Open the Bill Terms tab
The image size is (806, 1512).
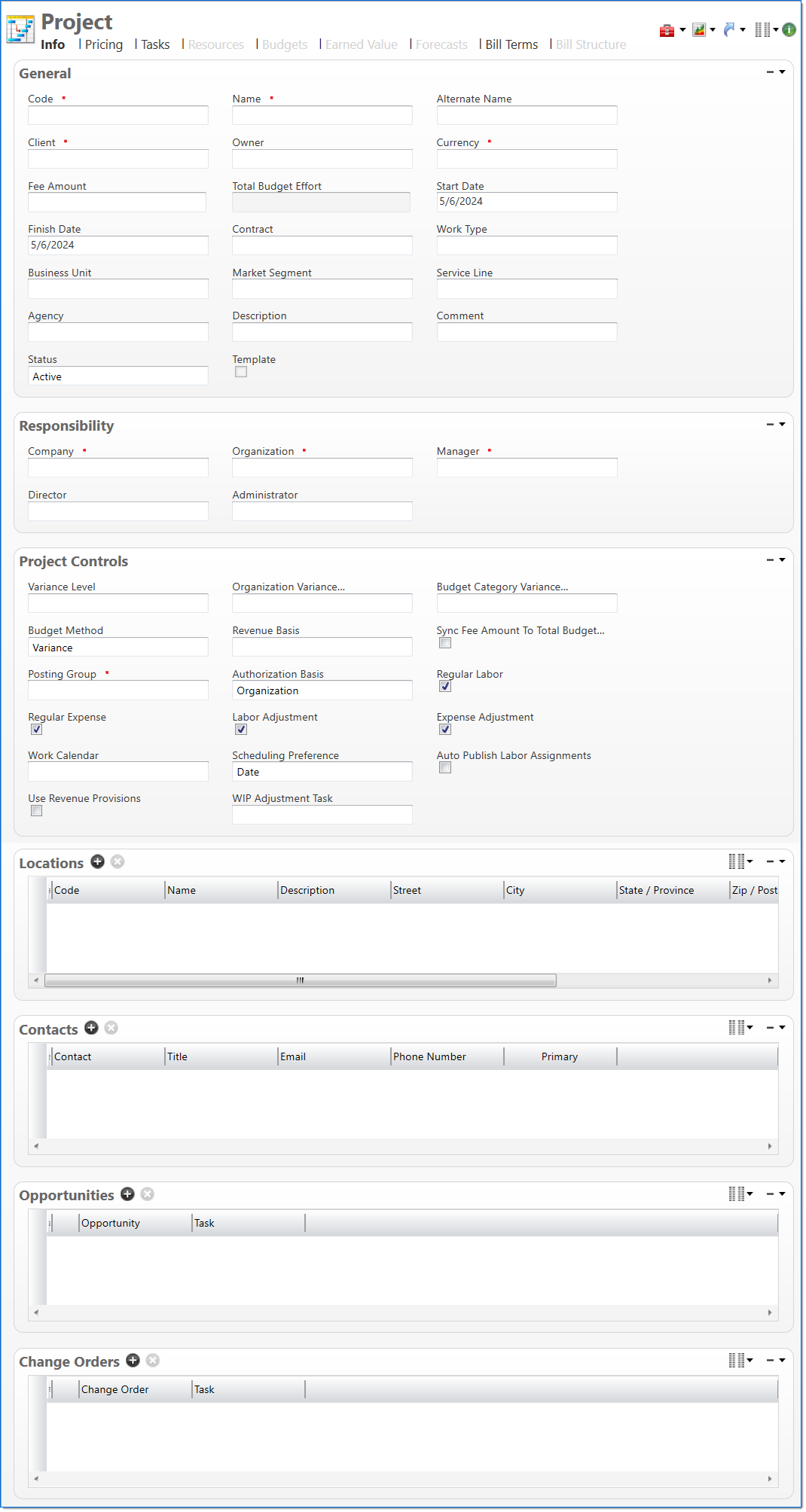pos(511,45)
